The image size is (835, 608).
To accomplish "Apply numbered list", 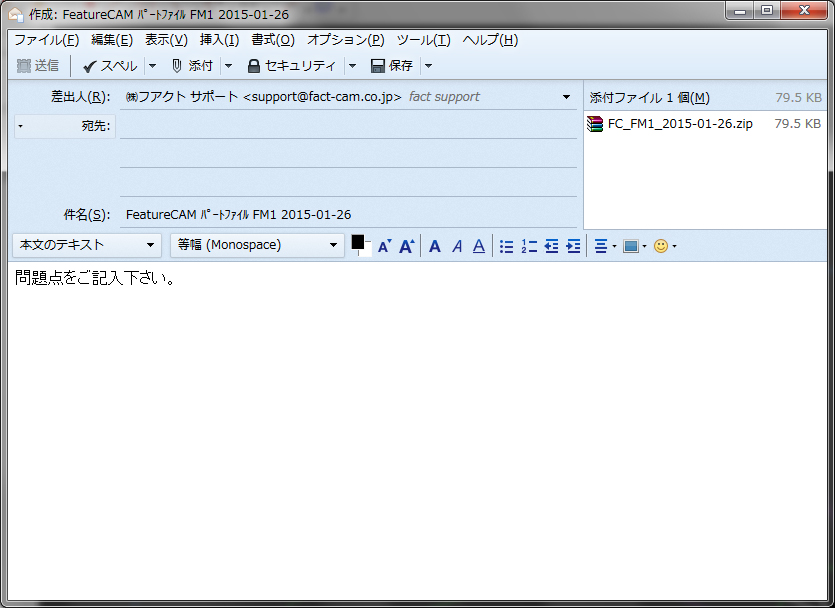I will coord(529,246).
